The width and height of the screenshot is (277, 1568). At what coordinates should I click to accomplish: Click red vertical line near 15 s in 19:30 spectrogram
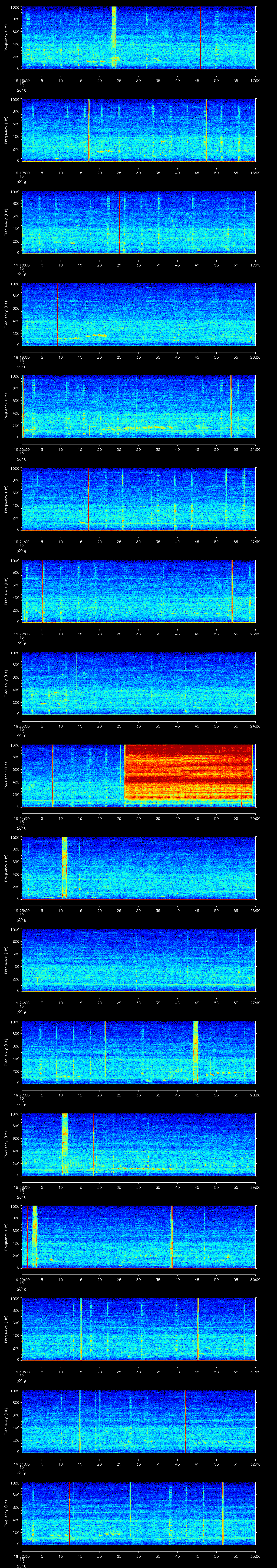point(80,1328)
